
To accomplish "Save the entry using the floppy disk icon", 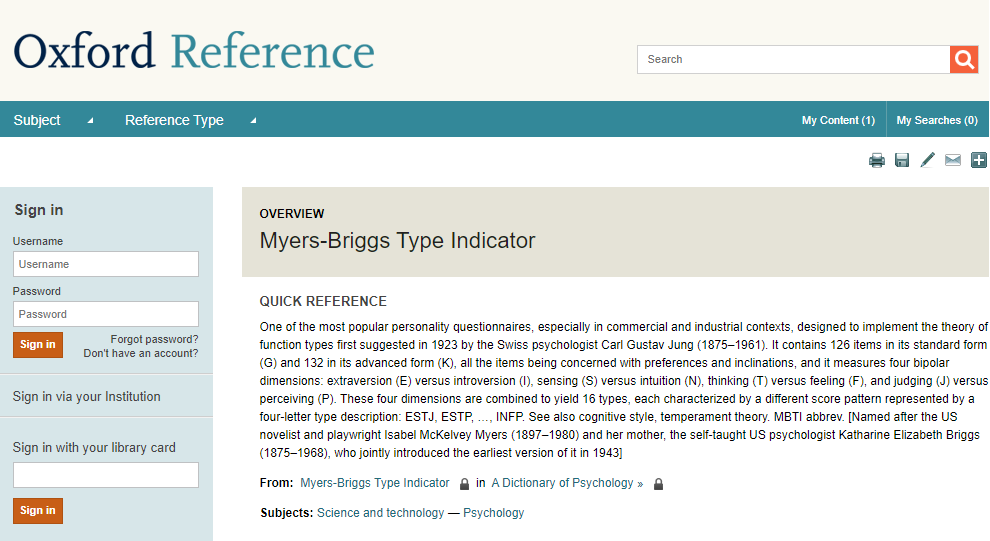I will click(902, 160).
